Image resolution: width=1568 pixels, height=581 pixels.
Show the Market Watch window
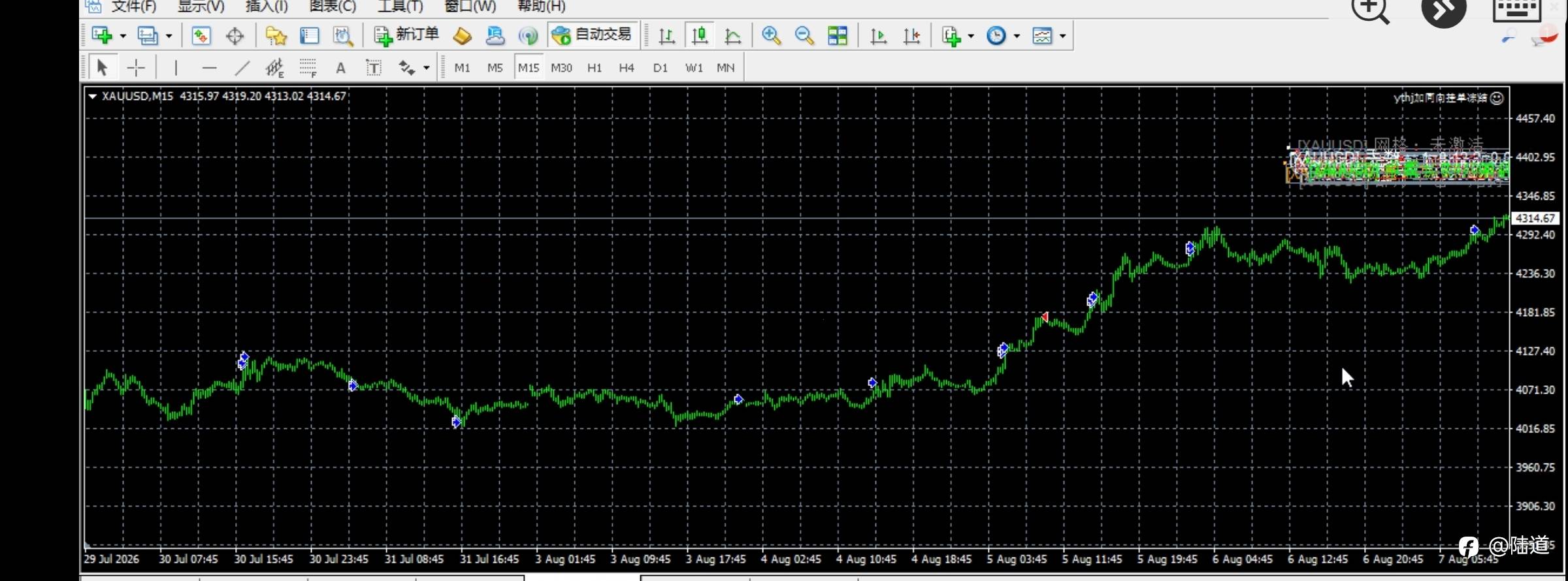coord(201,35)
